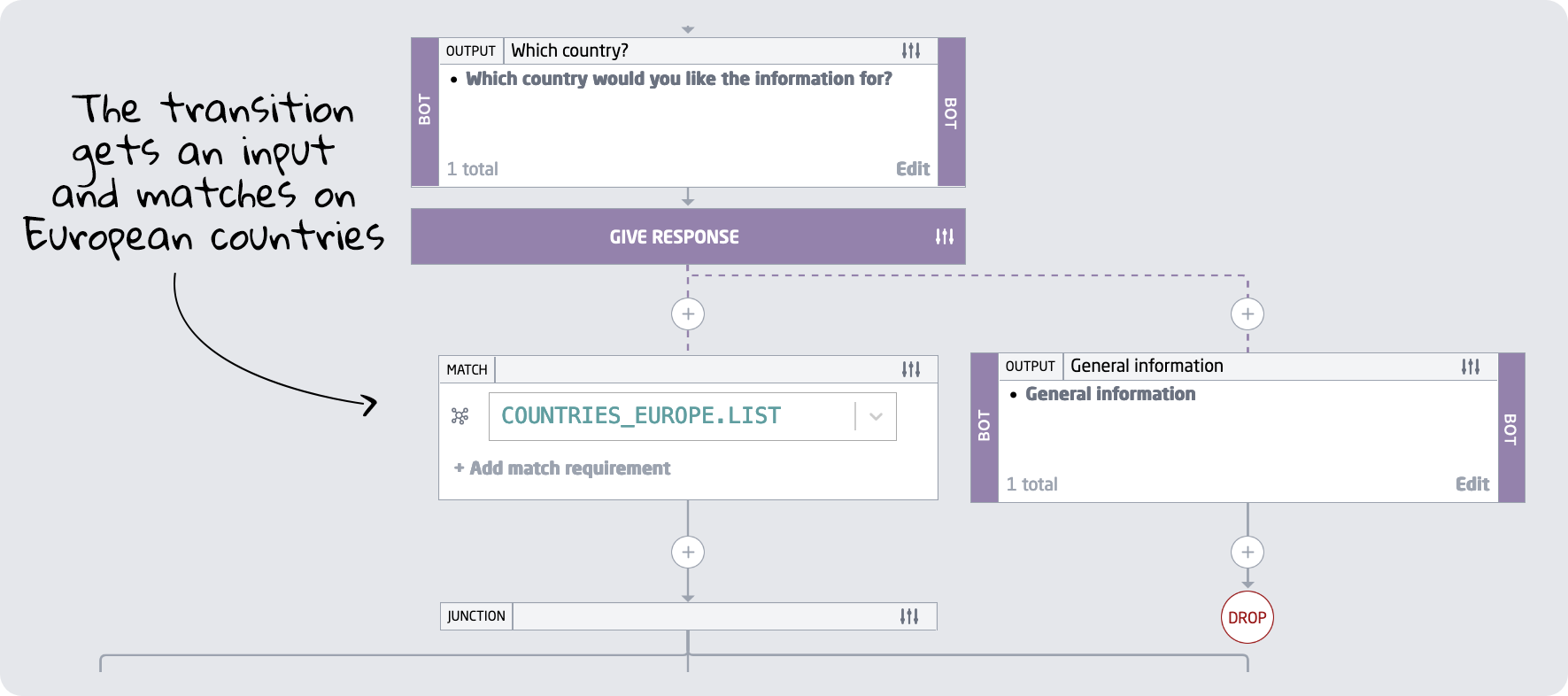This screenshot has width=1568, height=696.
Task: Click the 'Which country?' title field
Action: [x=699, y=50]
